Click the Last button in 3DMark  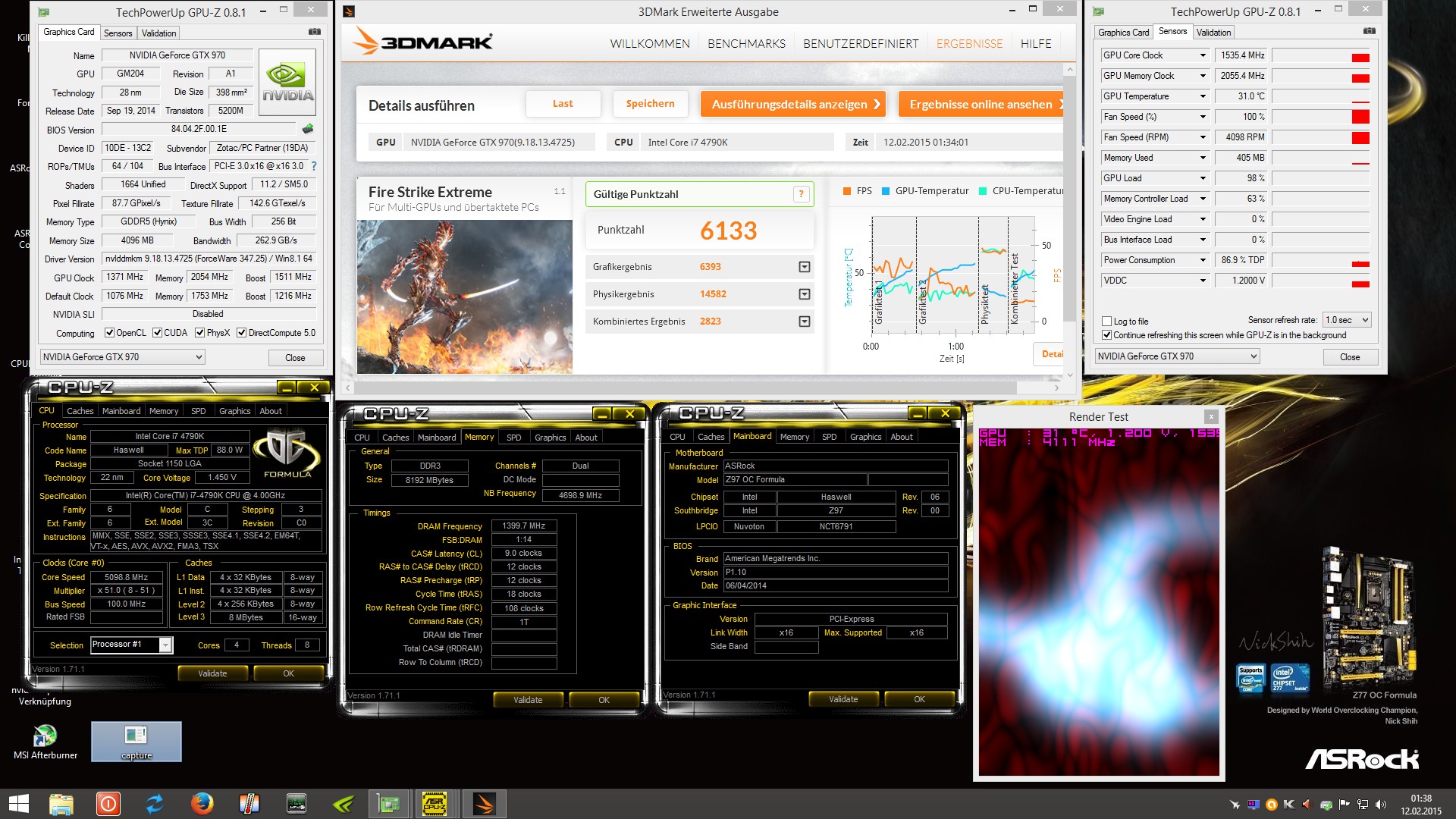point(563,104)
